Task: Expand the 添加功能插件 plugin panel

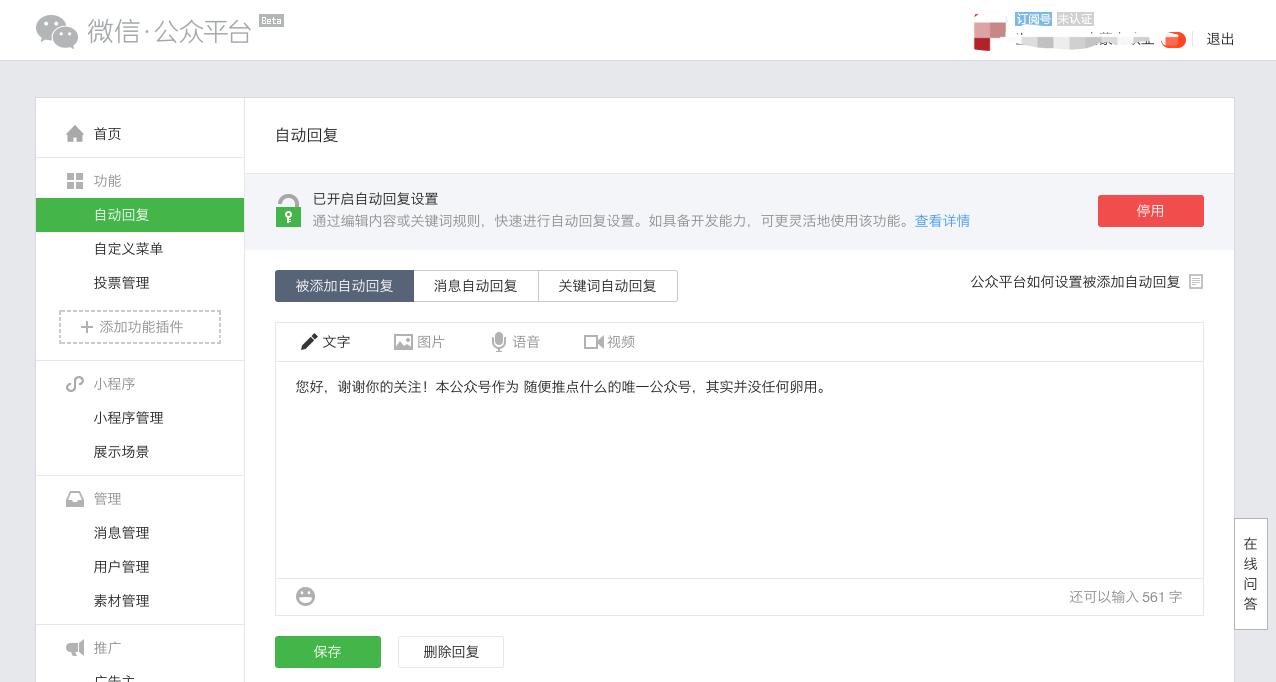Action: tap(140, 327)
